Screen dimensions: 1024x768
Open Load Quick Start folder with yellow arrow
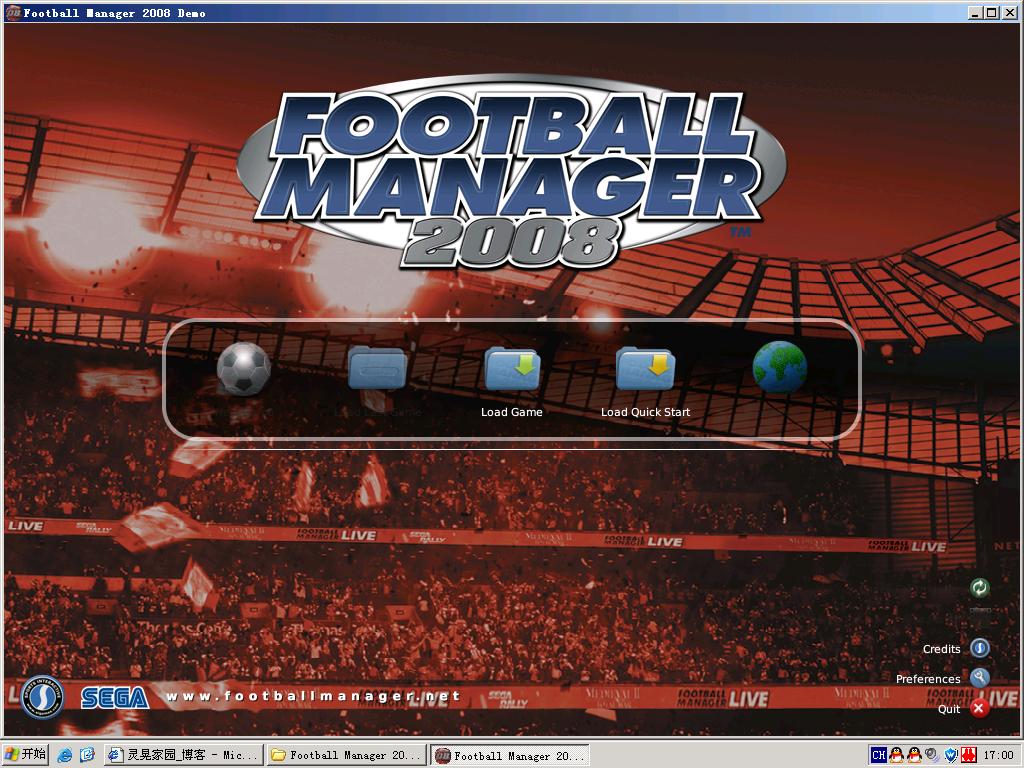pyautogui.click(x=645, y=368)
